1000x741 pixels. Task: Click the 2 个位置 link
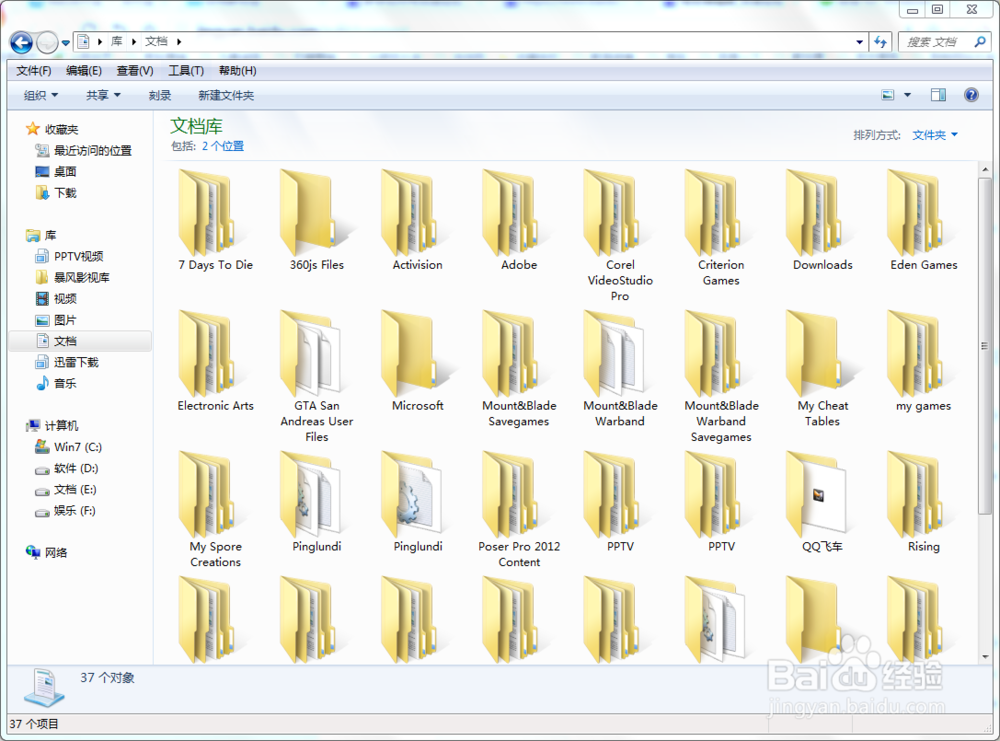pyautogui.click(x=223, y=146)
